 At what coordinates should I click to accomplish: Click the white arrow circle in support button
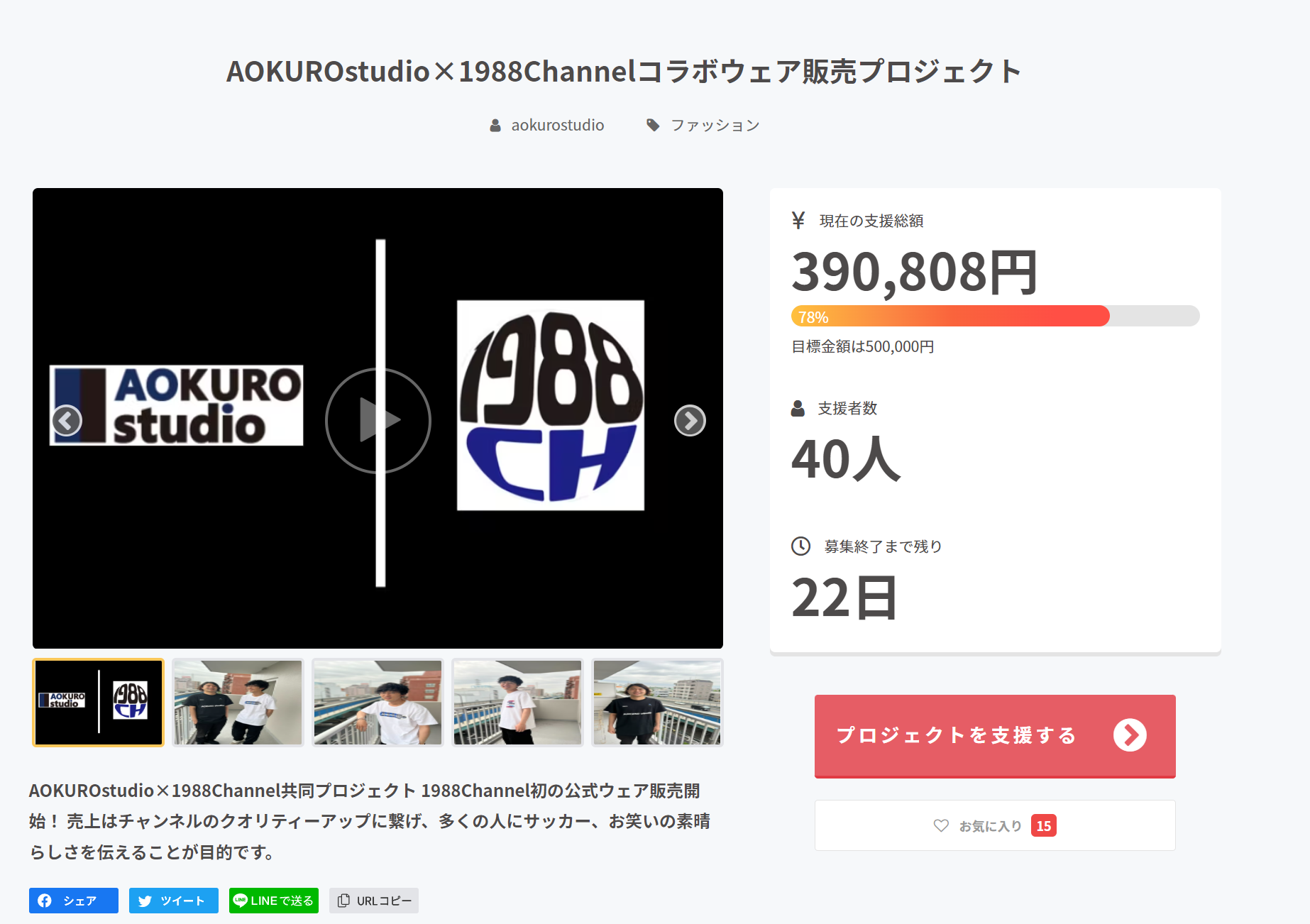pos(1130,735)
